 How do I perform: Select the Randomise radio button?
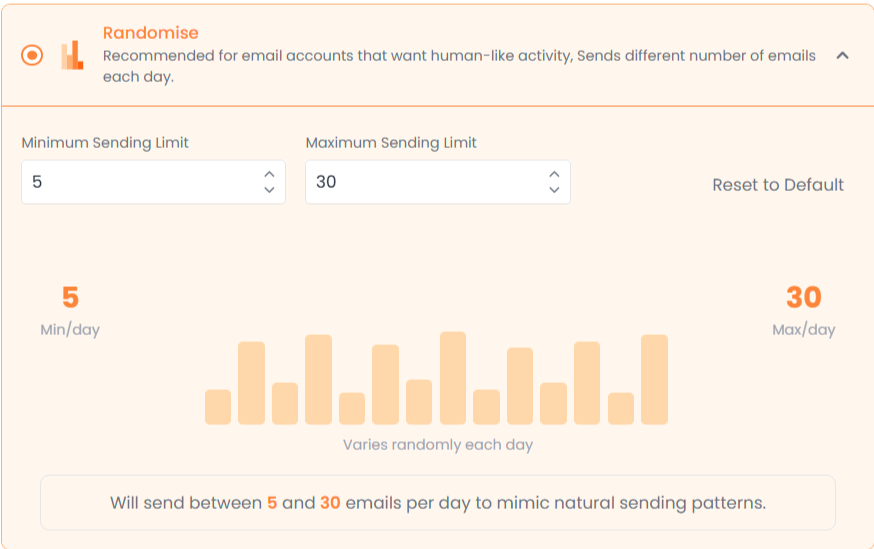[x=32, y=55]
